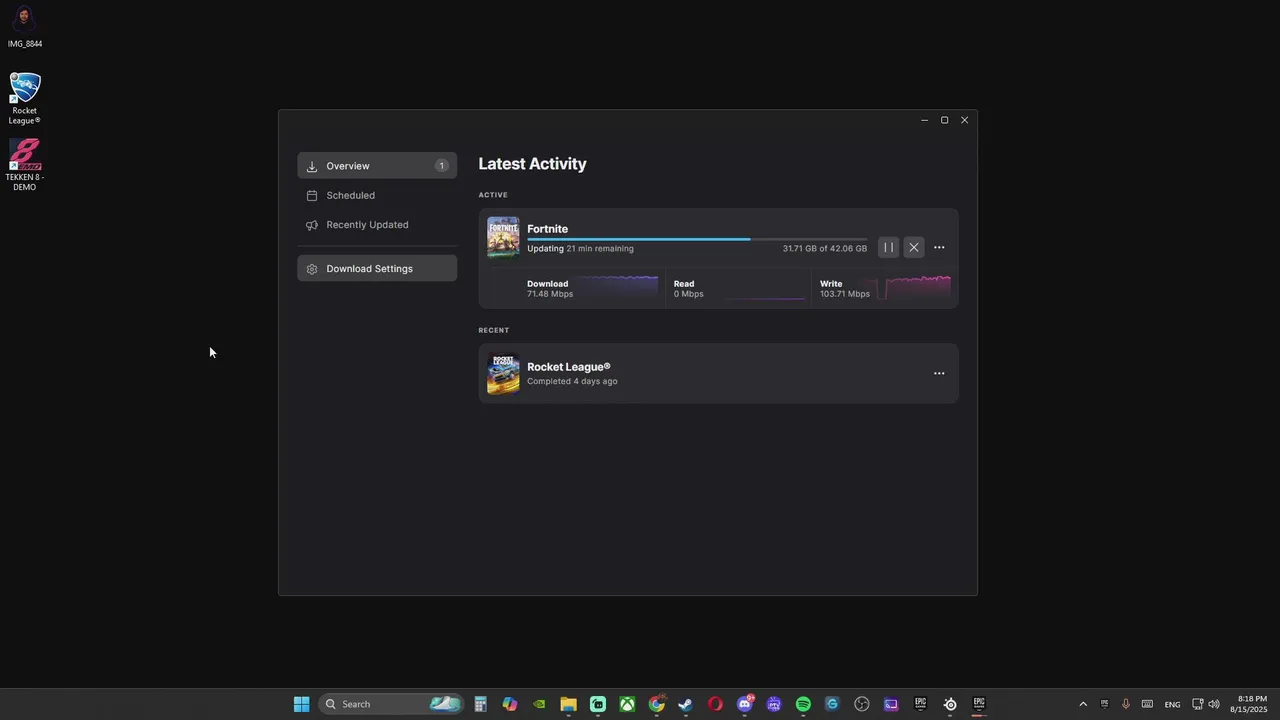Open the Fortnite three-dots options menu

pyautogui.click(x=939, y=248)
